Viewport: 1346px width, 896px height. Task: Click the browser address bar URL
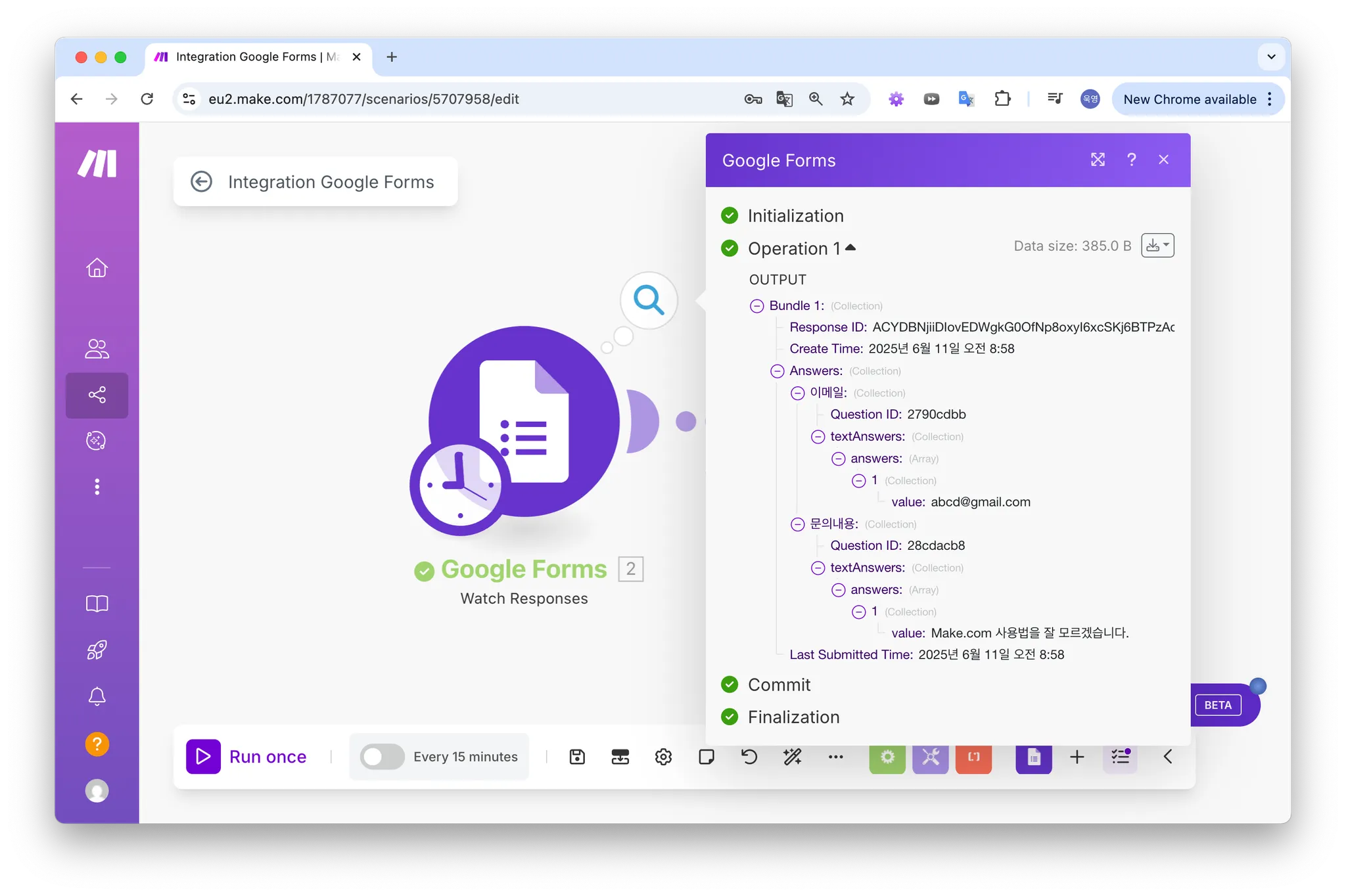click(x=363, y=99)
